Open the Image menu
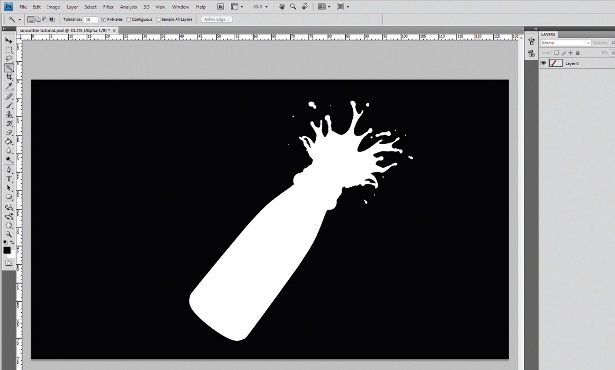Screen dimensions: 615x370 point(53,7)
